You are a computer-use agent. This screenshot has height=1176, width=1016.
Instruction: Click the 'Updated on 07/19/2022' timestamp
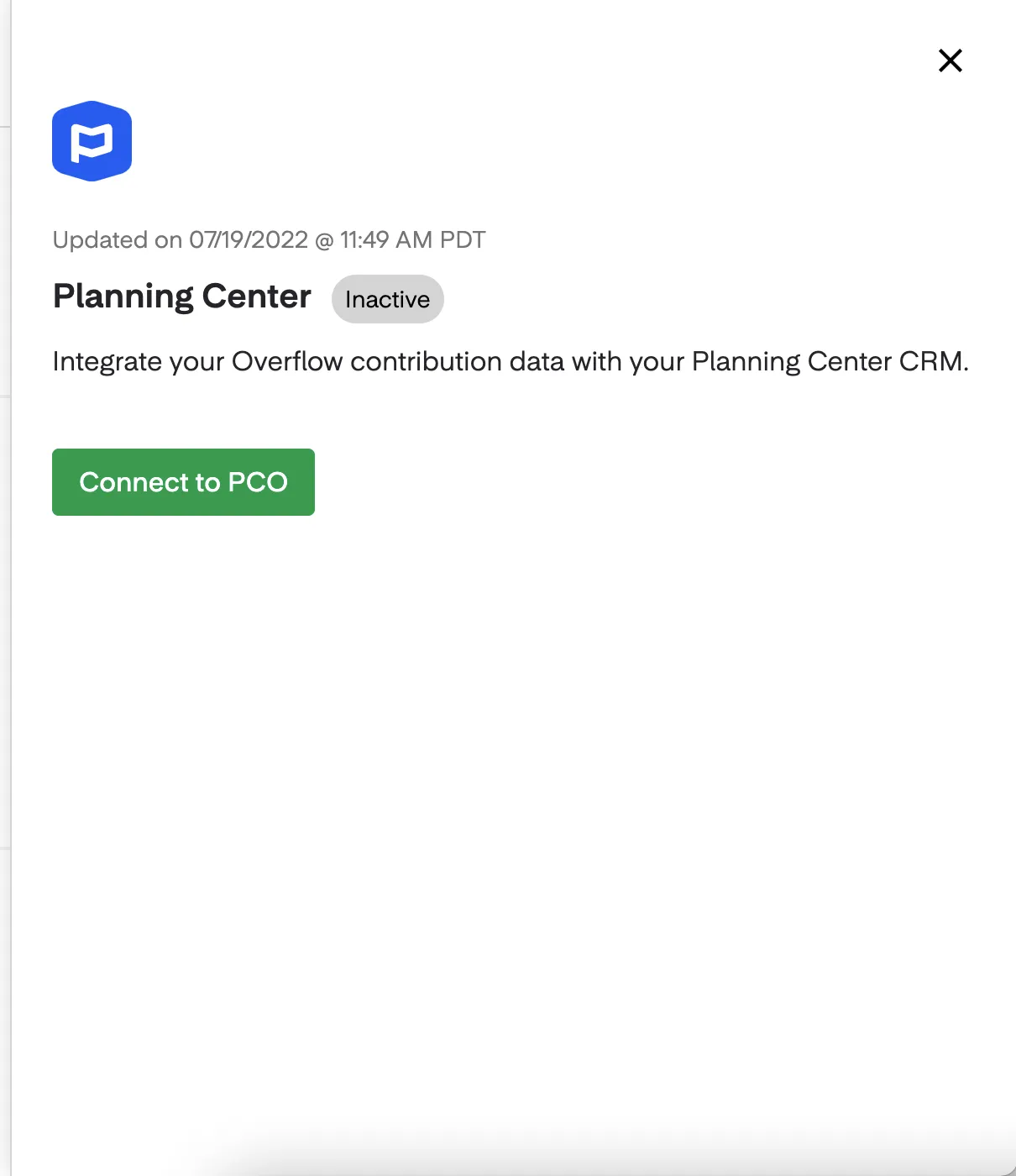[x=269, y=239]
